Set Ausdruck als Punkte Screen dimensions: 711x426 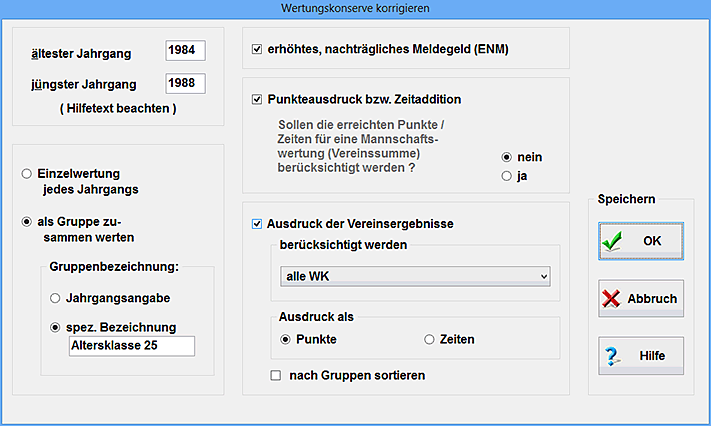pos(287,340)
